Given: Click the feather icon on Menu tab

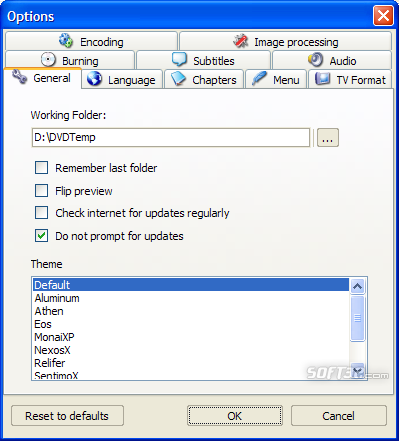Looking at the screenshot, I should (259, 78).
